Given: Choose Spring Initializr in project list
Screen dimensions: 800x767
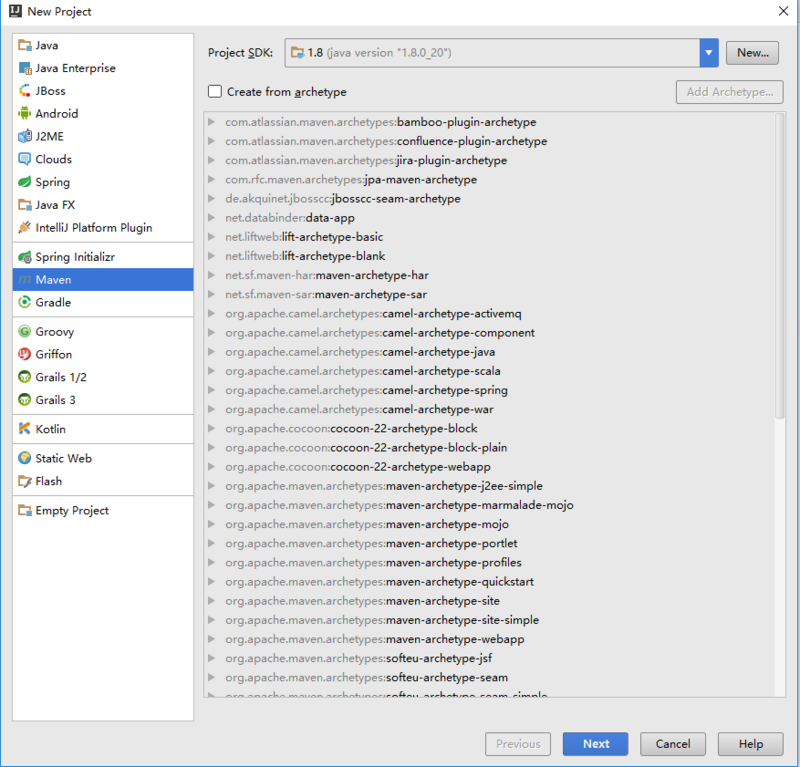Looking at the screenshot, I should click(x=103, y=257).
